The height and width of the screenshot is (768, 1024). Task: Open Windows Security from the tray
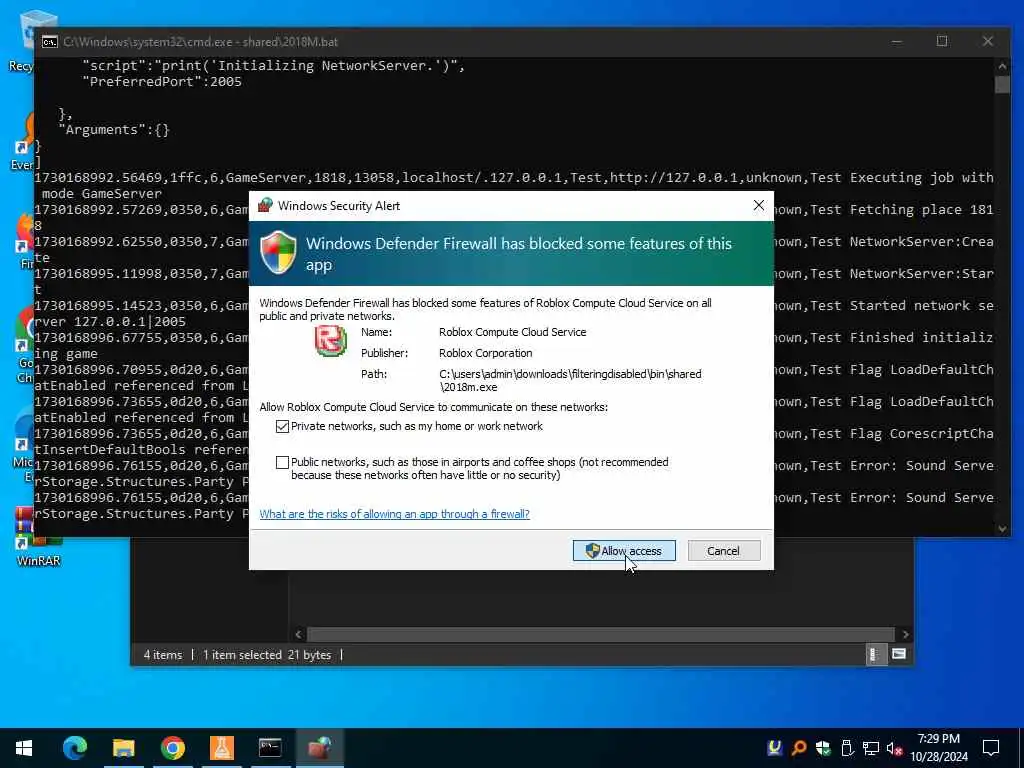click(x=823, y=748)
